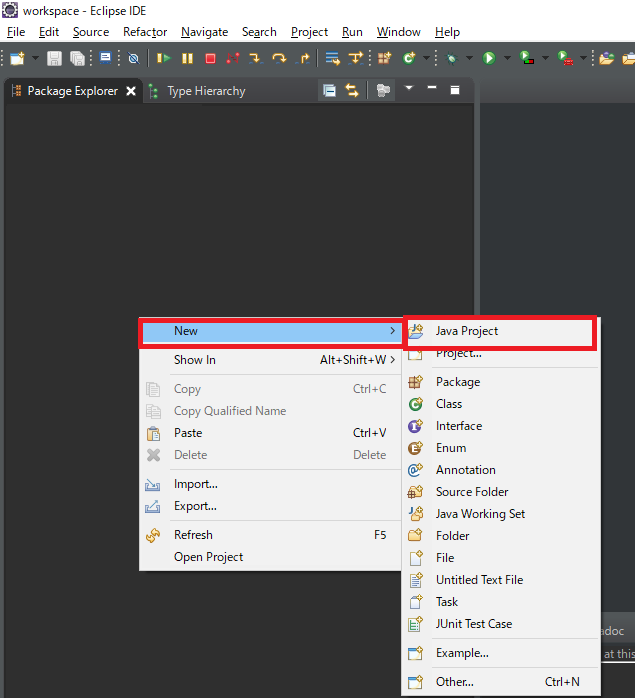The width and height of the screenshot is (635, 698).
Task: Click the Step Over icon
Action: pyautogui.click(x=279, y=58)
